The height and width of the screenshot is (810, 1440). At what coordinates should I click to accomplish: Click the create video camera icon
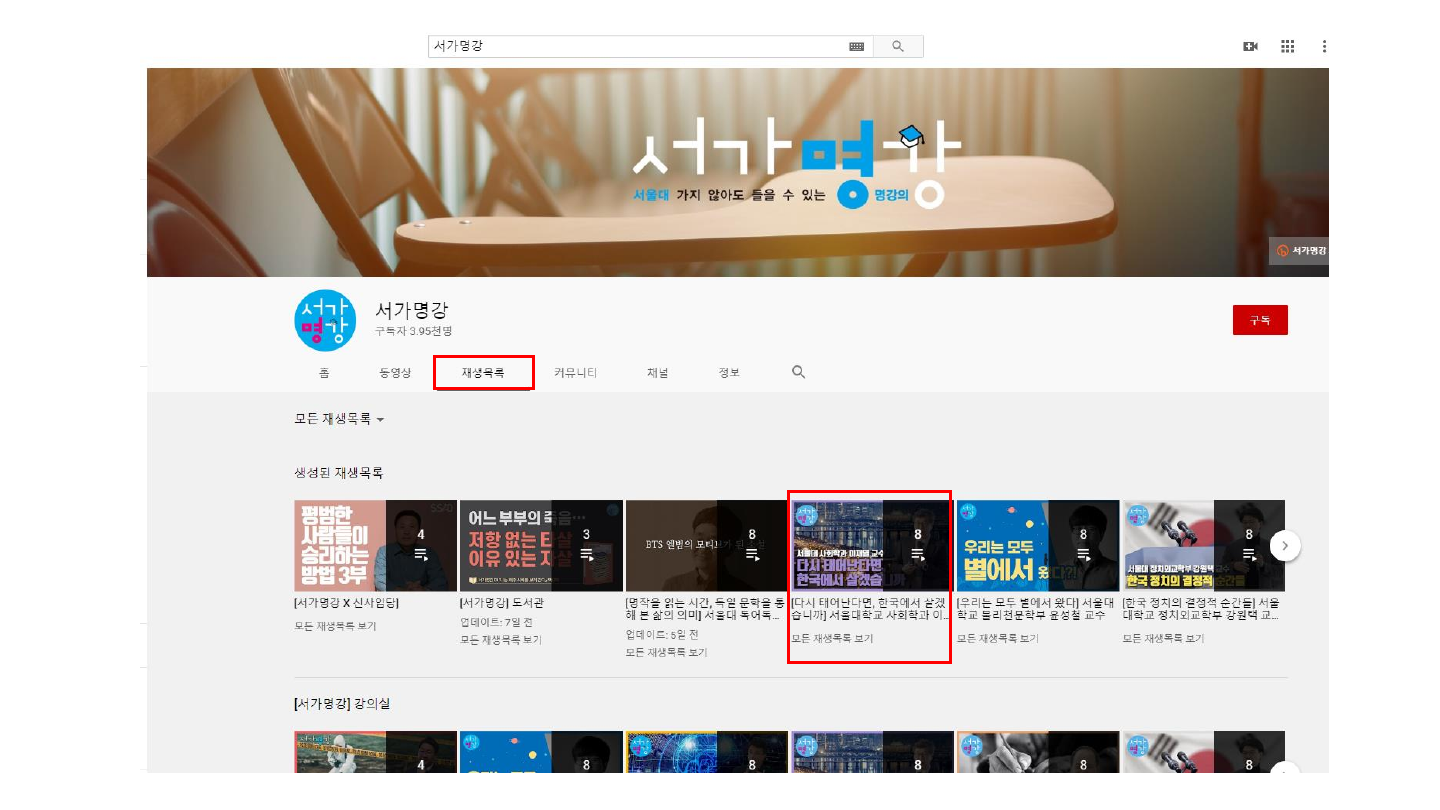[1250, 46]
